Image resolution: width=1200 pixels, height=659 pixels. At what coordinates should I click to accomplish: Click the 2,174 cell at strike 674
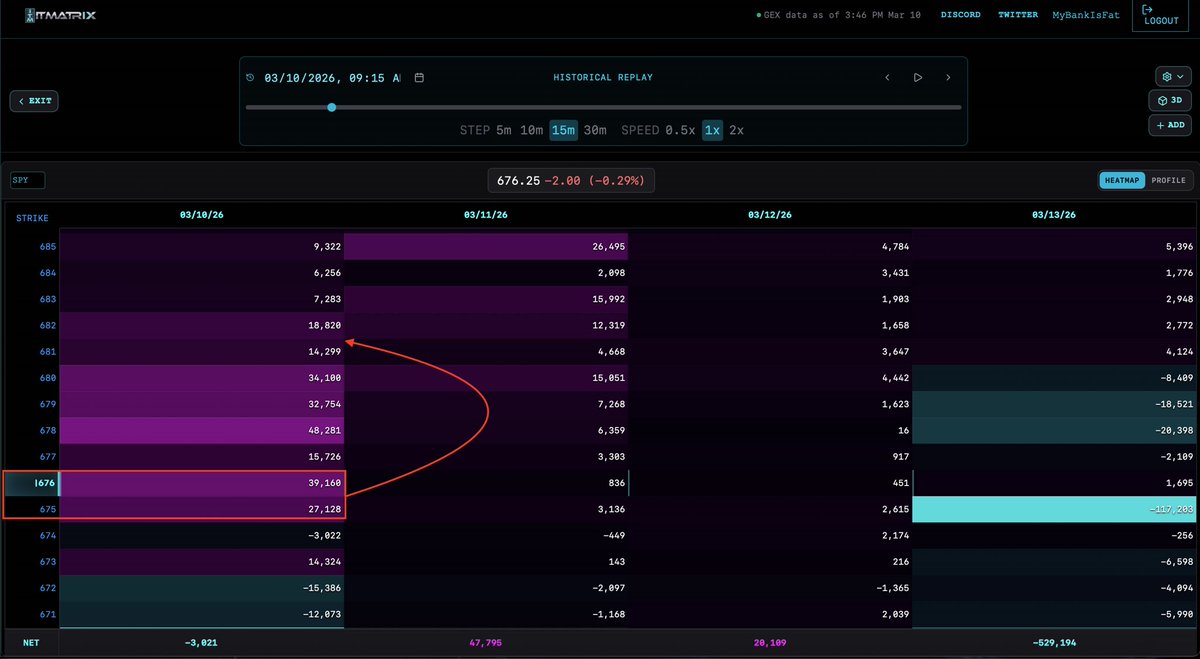(x=770, y=536)
